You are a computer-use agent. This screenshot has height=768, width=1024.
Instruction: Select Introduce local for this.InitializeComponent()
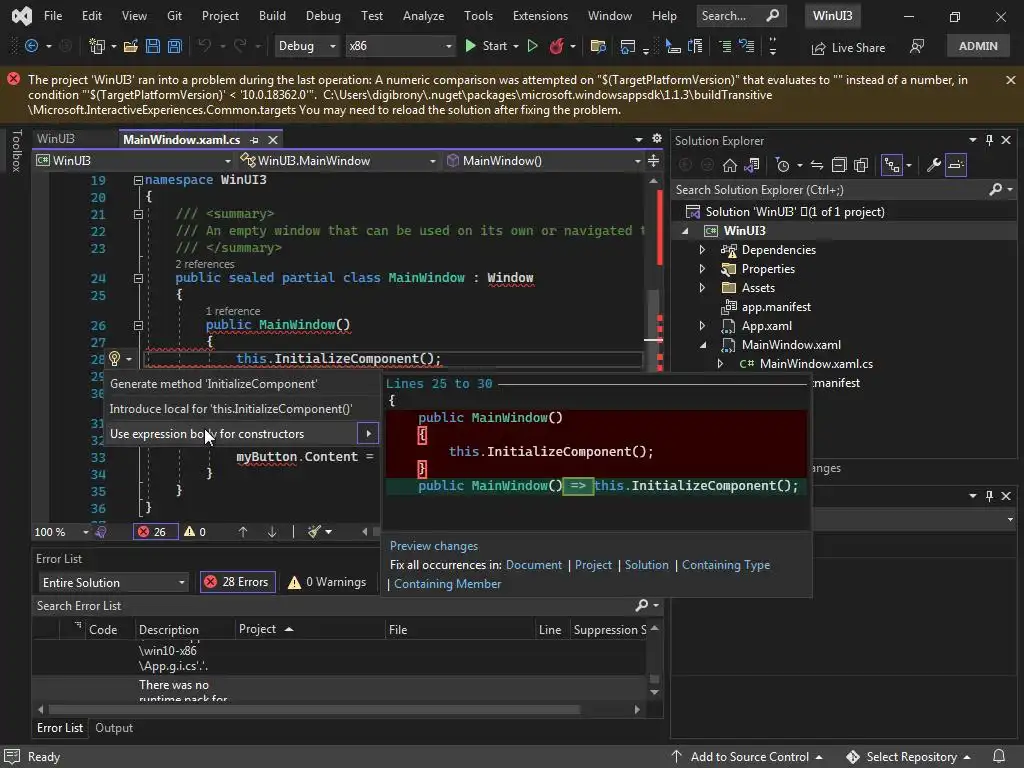point(242,409)
